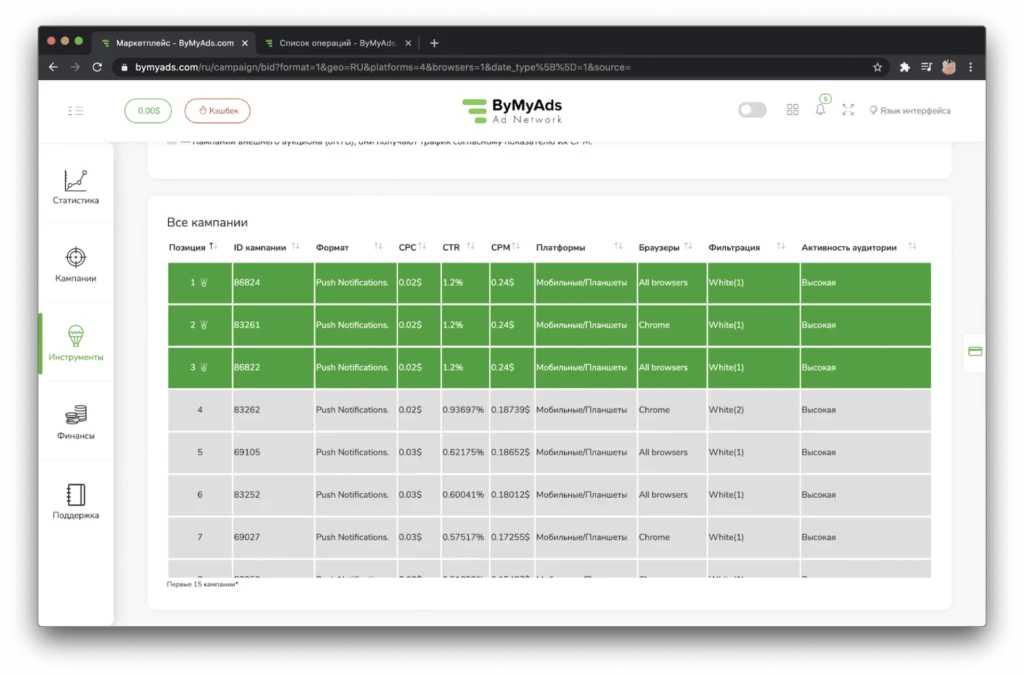The height and width of the screenshot is (677, 1024).
Task: Open the card widget at right edge
Action: click(x=975, y=351)
